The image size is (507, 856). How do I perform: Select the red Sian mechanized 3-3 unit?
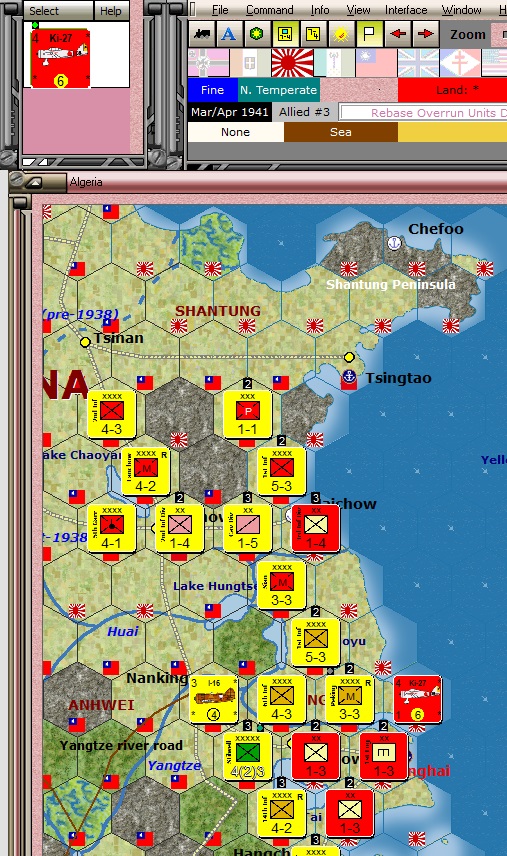pyautogui.click(x=282, y=585)
